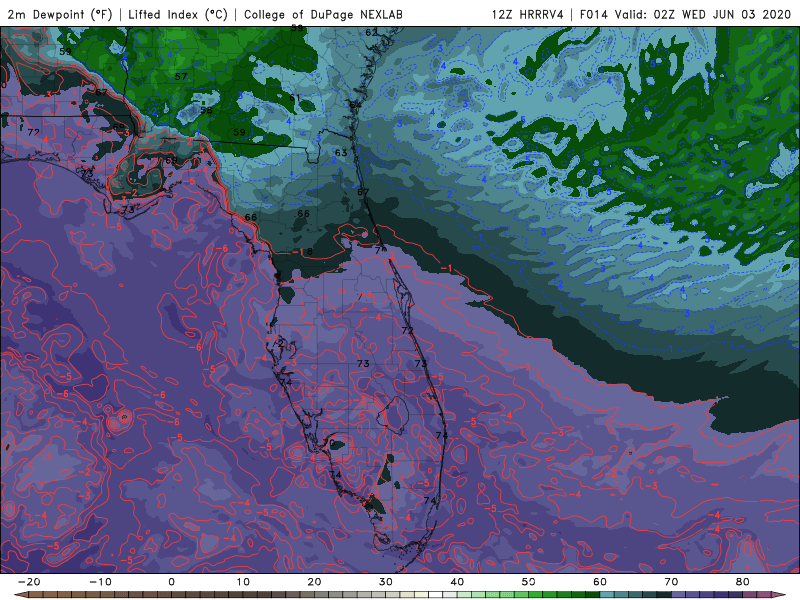Image resolution: width=800 pixels, height=600 pixels.
Task: Click the 57 dewpoint value on the map
Action: pos(181,77)
